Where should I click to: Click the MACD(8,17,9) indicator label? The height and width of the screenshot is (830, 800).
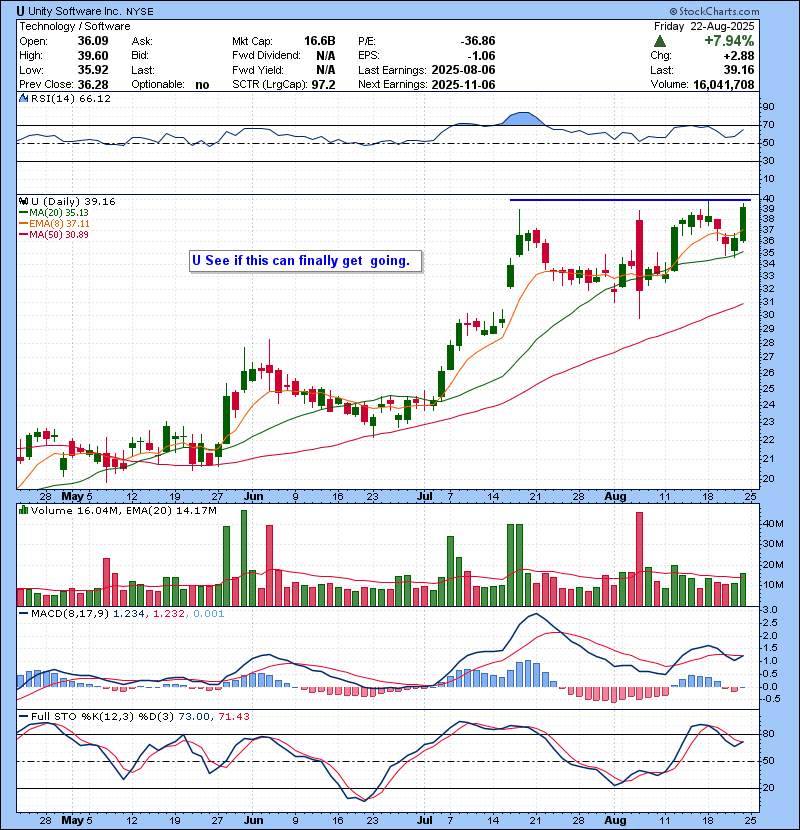click(x=70, y=614)
